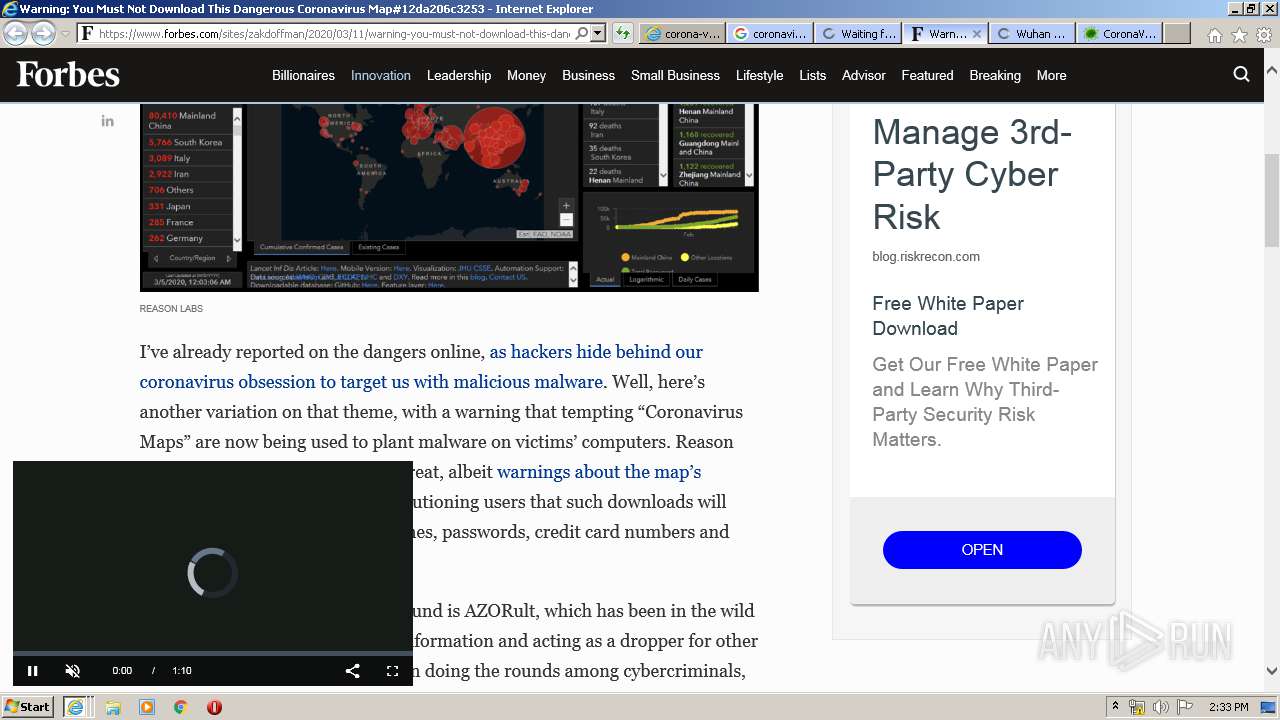Switch to the Wuhan ... tab

point(1031,33)
